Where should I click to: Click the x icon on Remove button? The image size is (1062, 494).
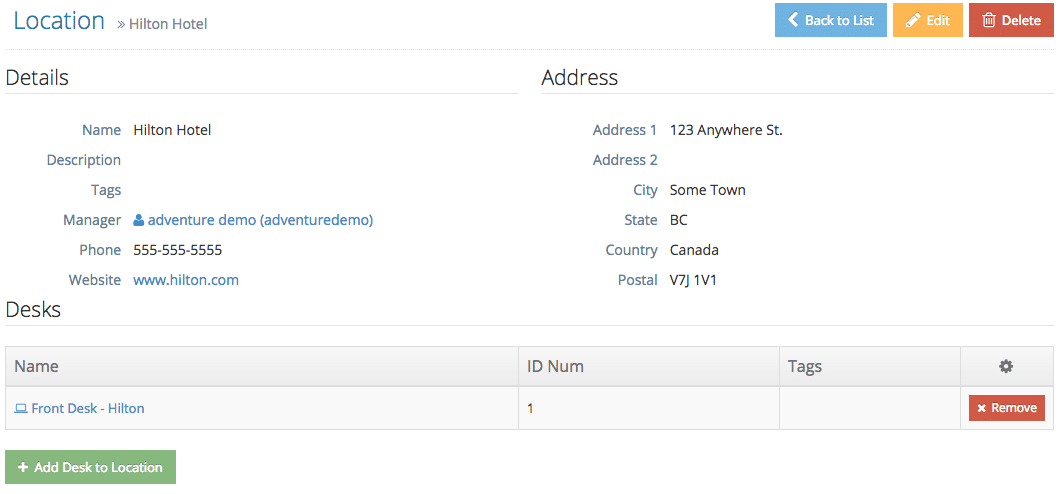point(981,409)
